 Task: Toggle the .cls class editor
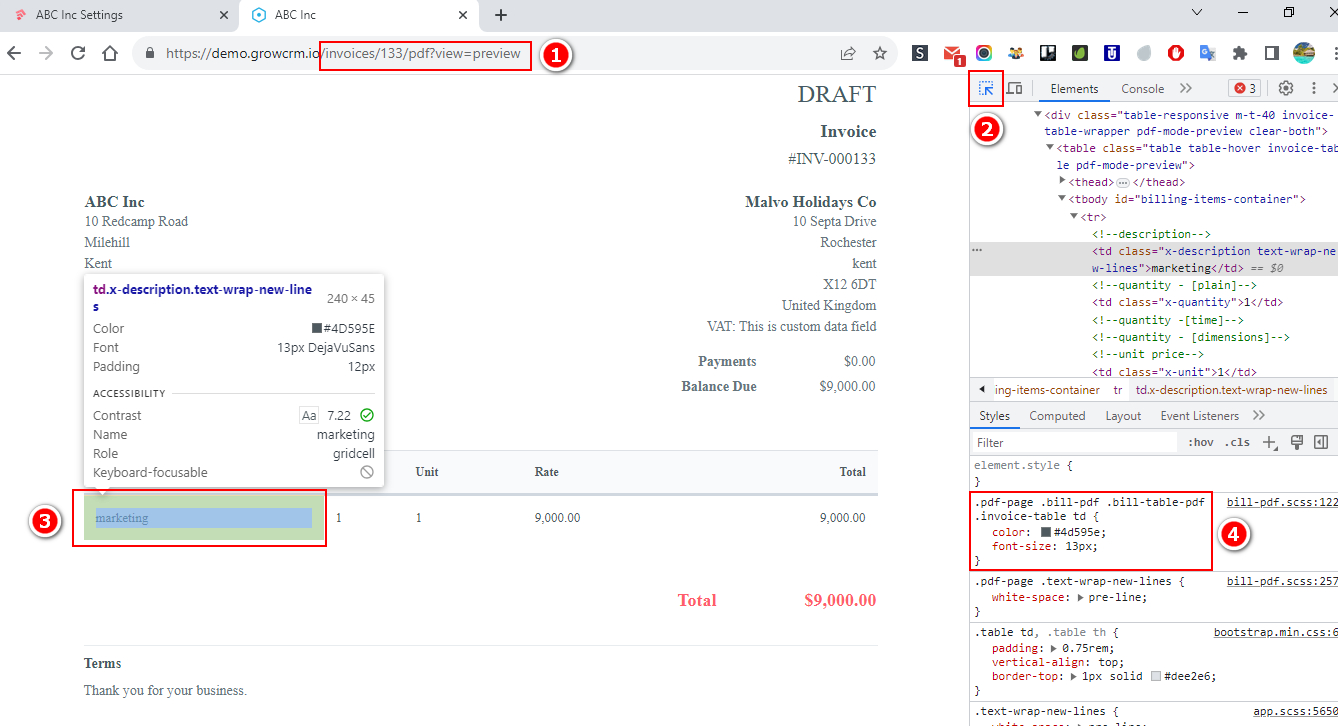pos(1238,442)
